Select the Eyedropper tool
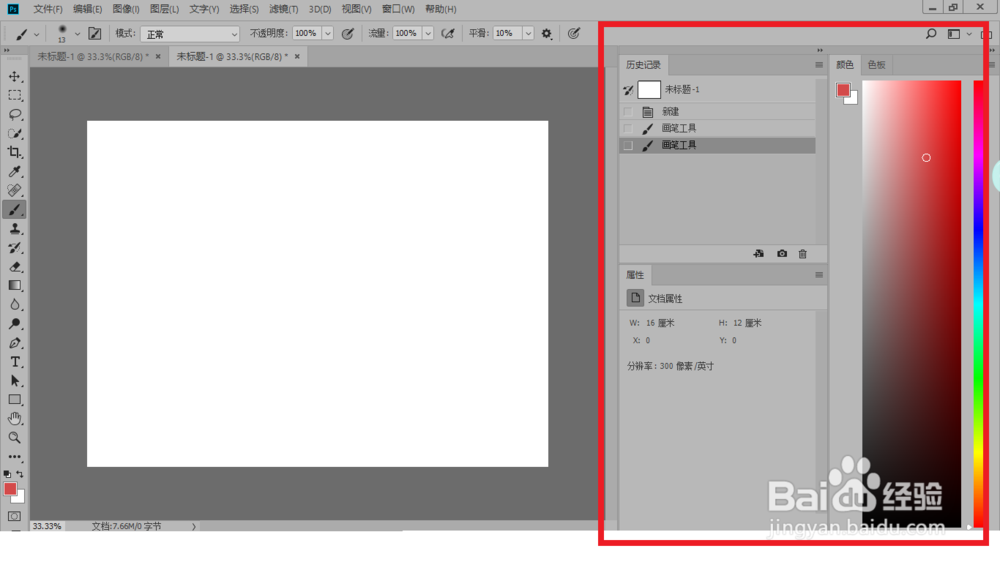Viewport: 1000px width, 562px height. (x=14, y=172)
